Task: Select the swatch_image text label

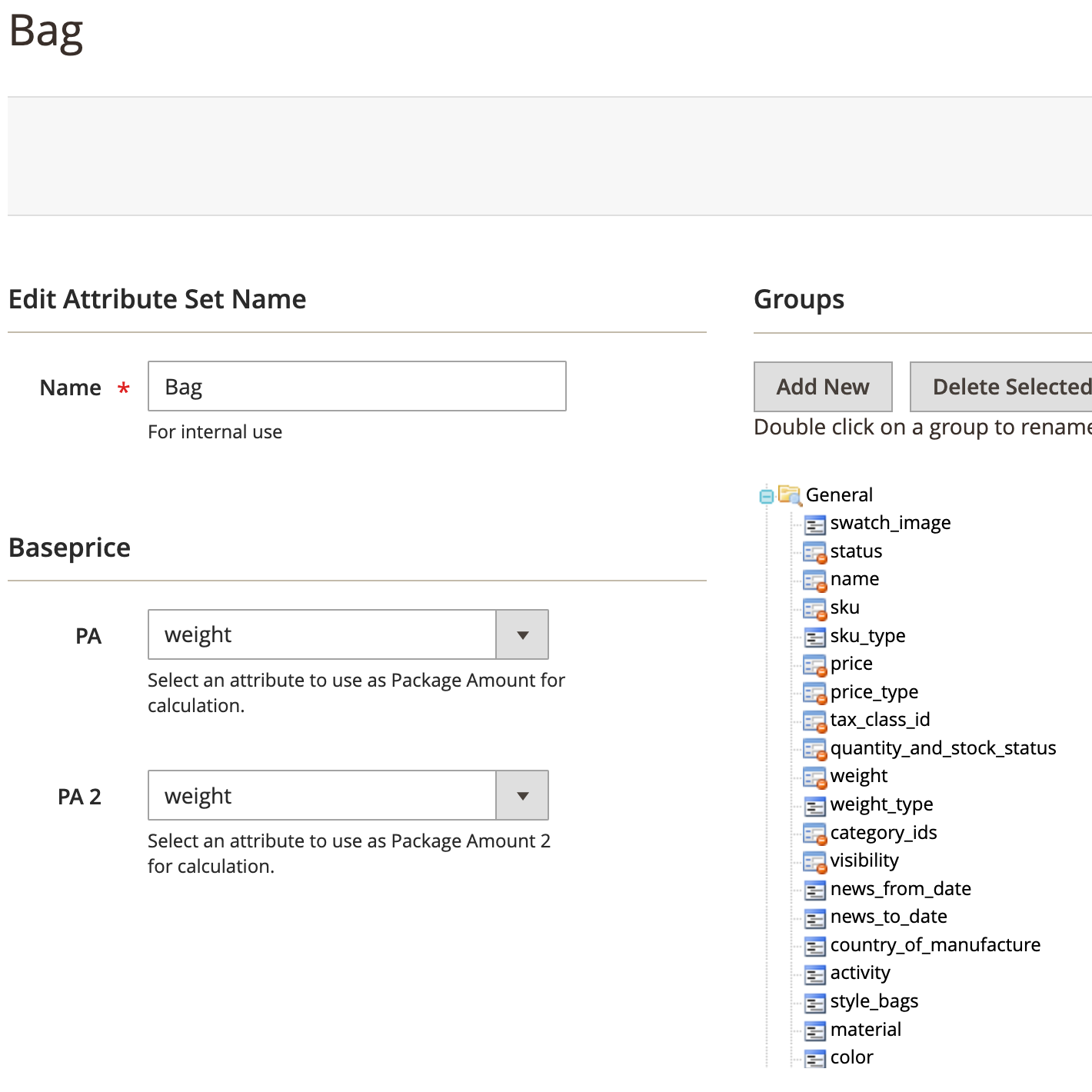Action: (891, 523)
